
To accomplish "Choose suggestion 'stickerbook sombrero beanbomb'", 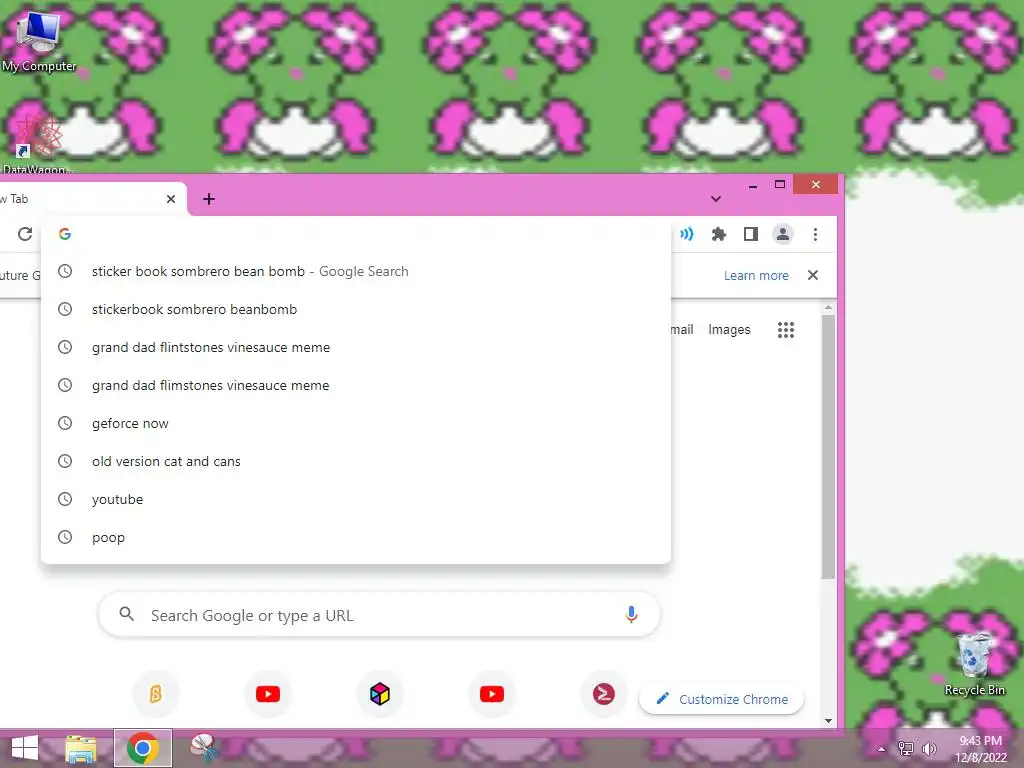I will 355,309.
